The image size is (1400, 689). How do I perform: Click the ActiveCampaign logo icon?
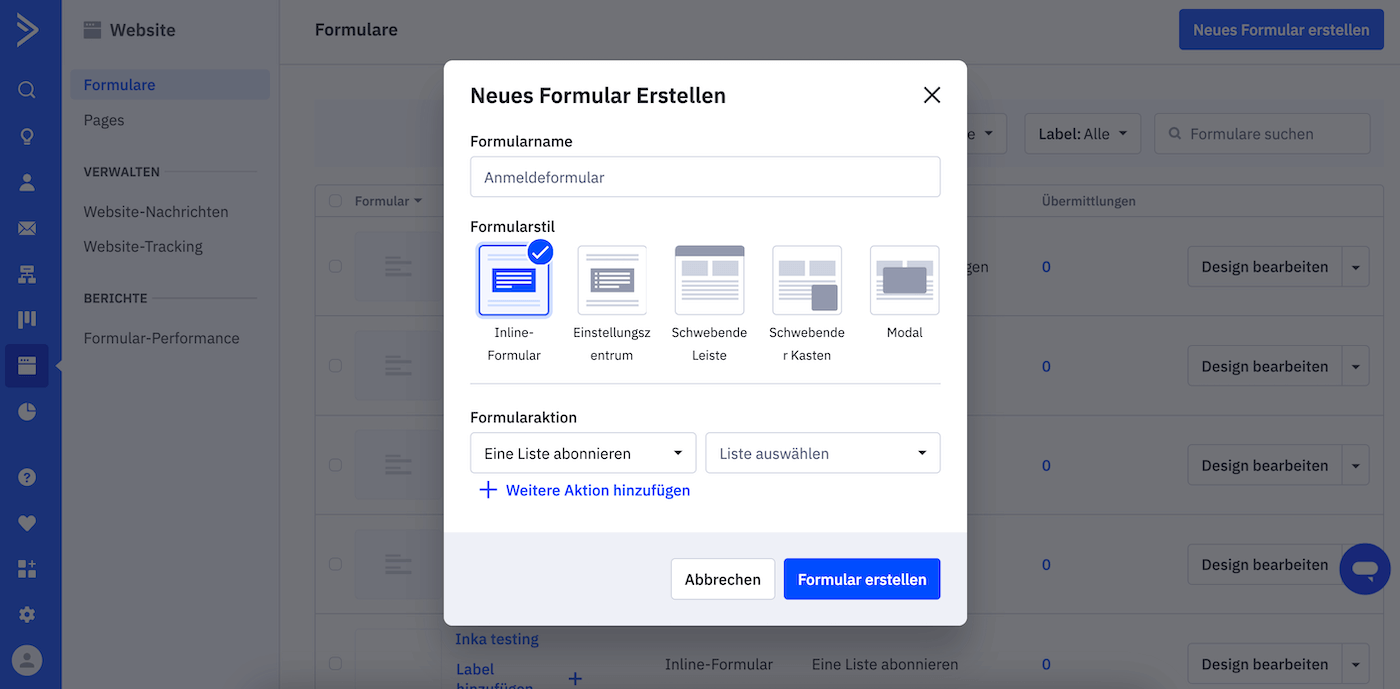tap(27, 30)
